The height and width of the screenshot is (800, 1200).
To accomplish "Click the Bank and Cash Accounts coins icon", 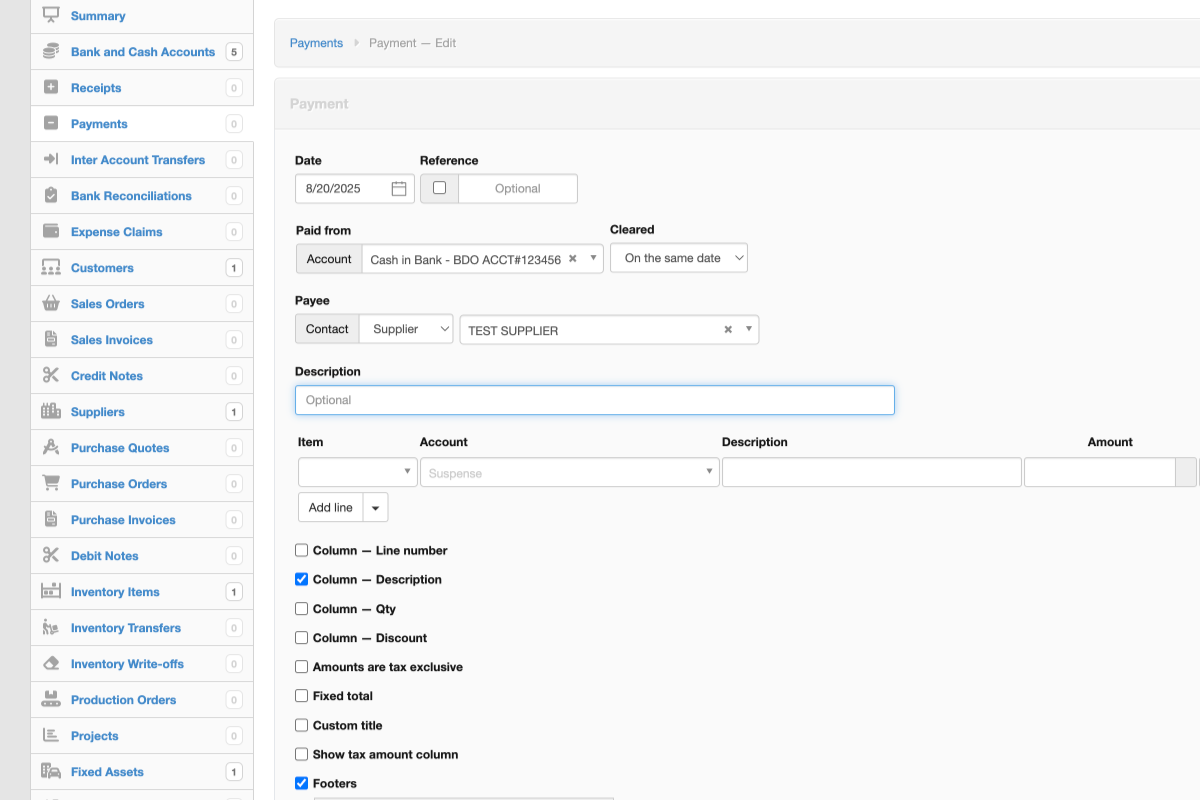I will [x=51, y=52].
